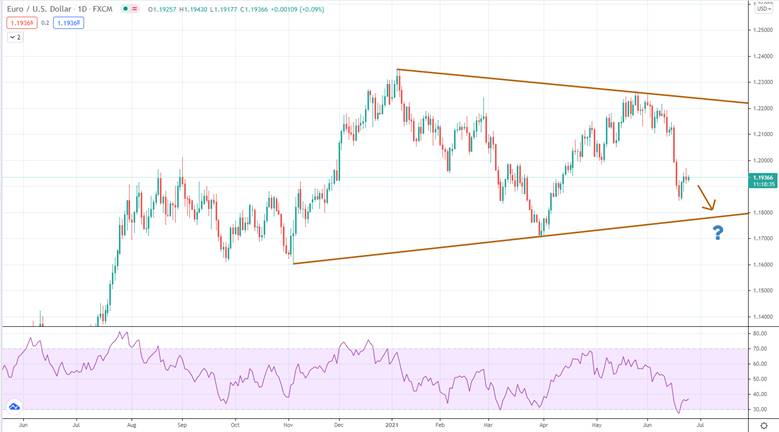Select the lower brown ascending trendline

[x=522, y=238]
